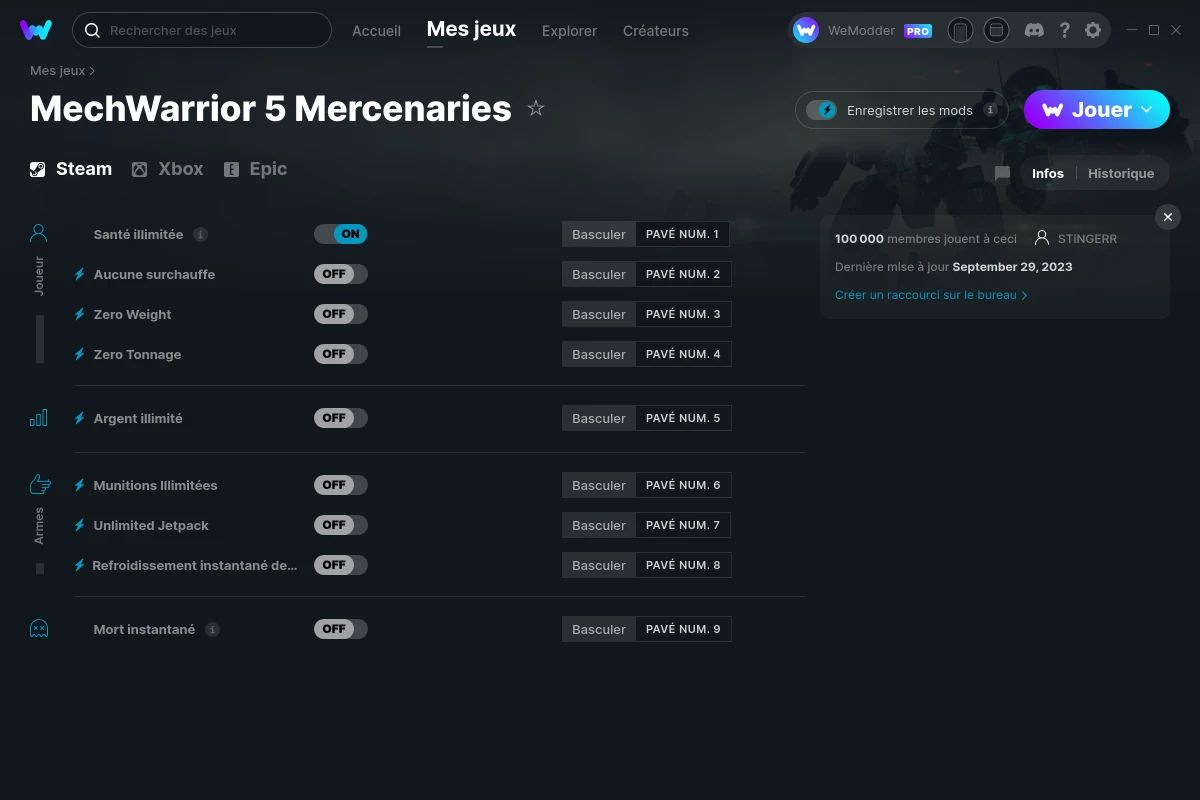Image resolution: width=1200 pixels, height=800 pixels.
Task: Open Mes jeux tab
Action: click(x=471, y=30)
